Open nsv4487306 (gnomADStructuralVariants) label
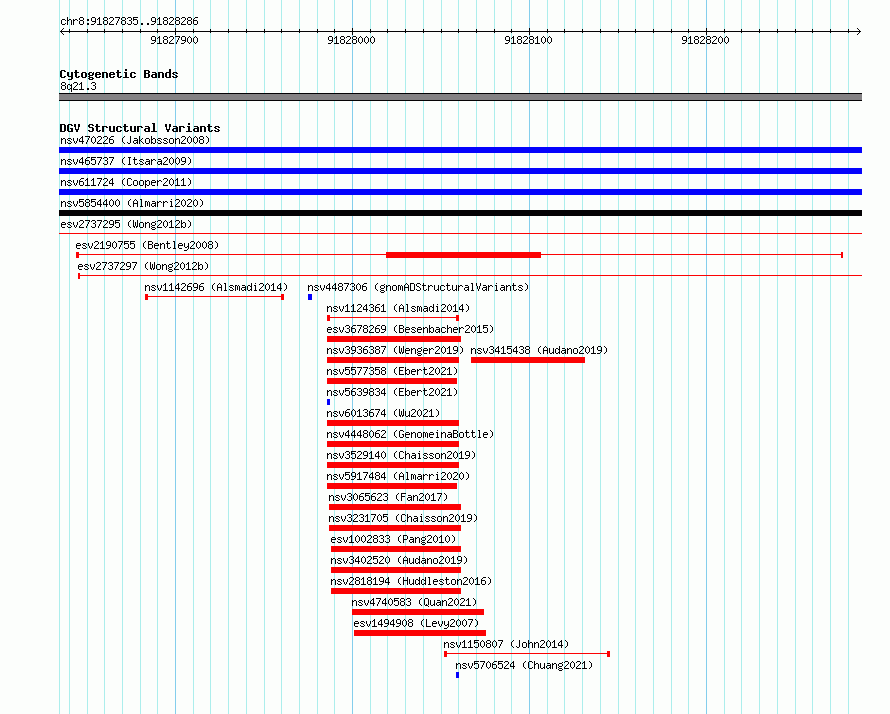890x714 pixels. pyautogui.click(x=418, y=287)
